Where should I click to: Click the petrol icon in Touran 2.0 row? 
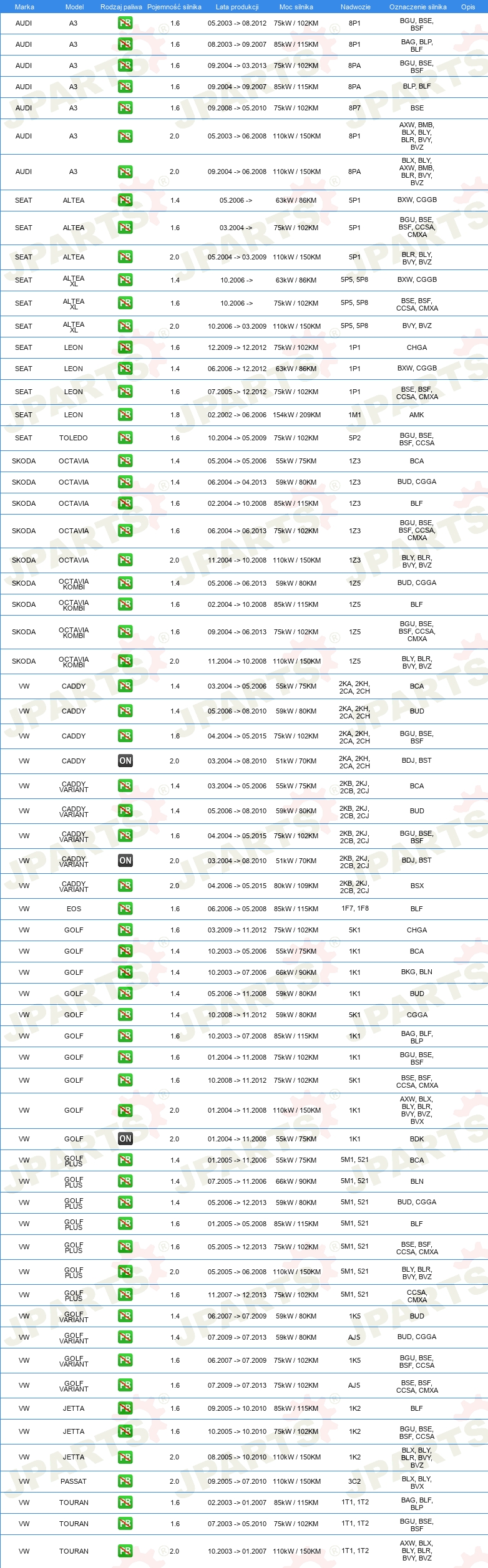[125, 1550]
